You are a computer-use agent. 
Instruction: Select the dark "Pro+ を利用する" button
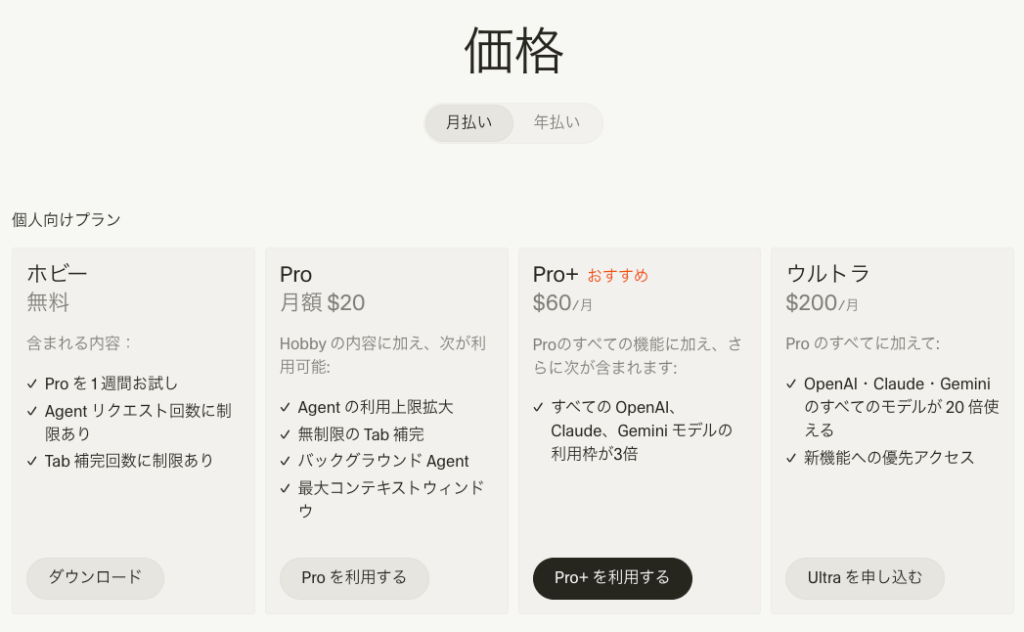pos(612,578)
